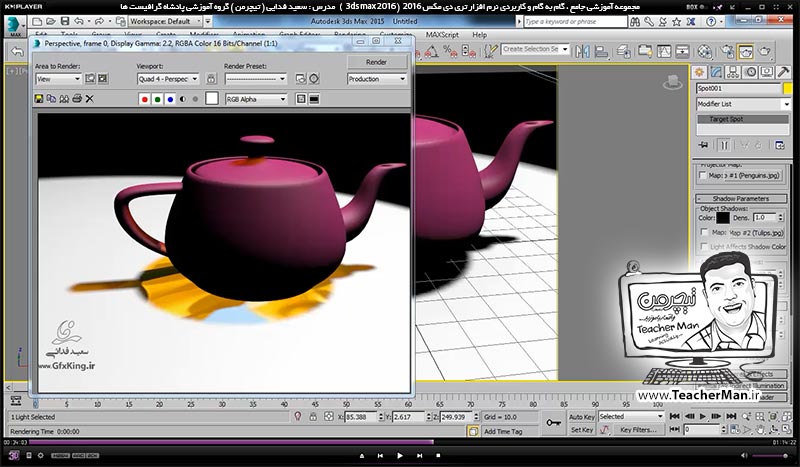The height and width of the screenshot is (467, 800).
Task: Click the Auto Region Selected icon
Action: coord(103,79)
